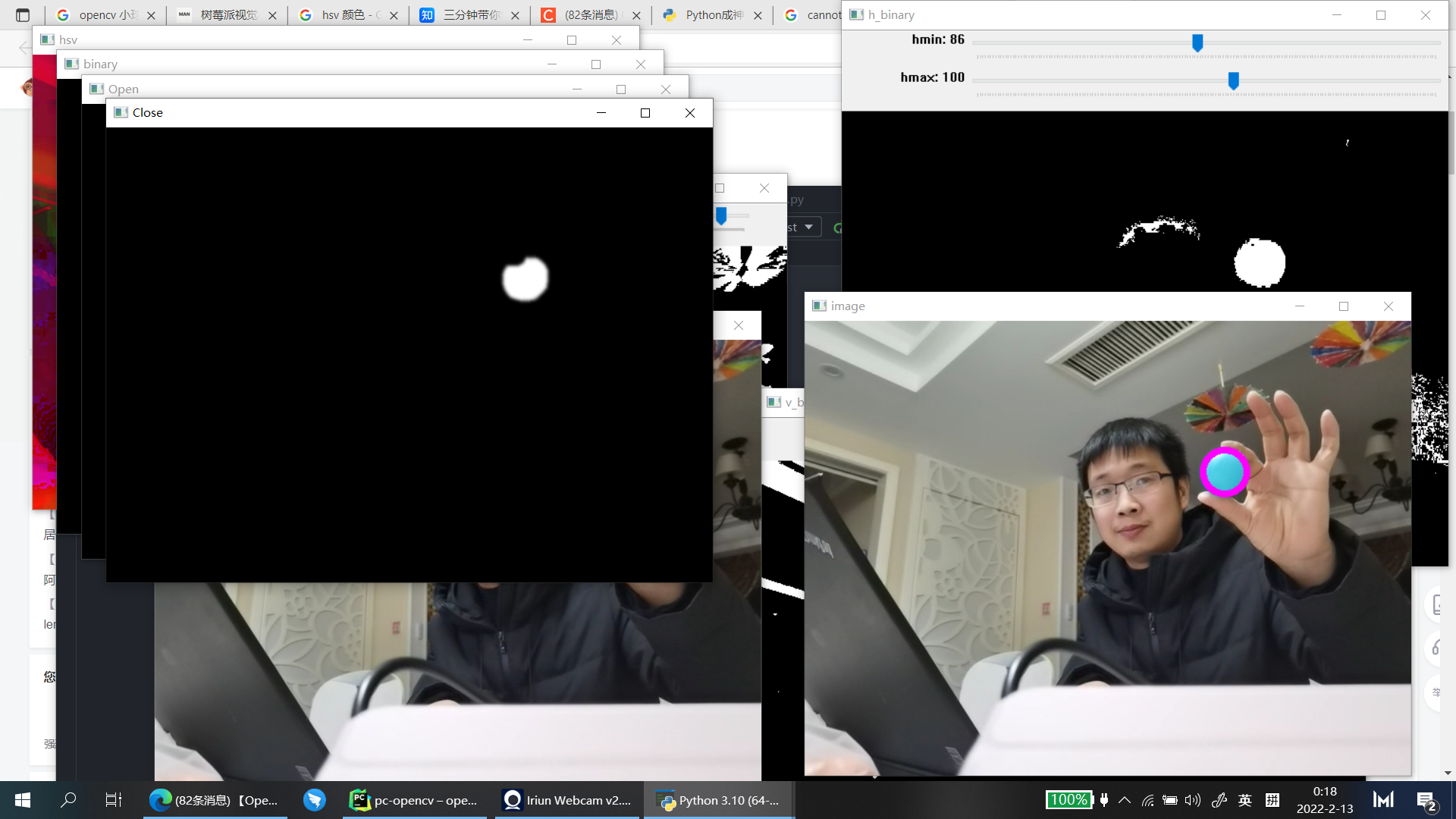The image size is (1456, 819).
Task: Open the PyCharm pc-opencv taskbar item
Action: (x=413, y=800)
